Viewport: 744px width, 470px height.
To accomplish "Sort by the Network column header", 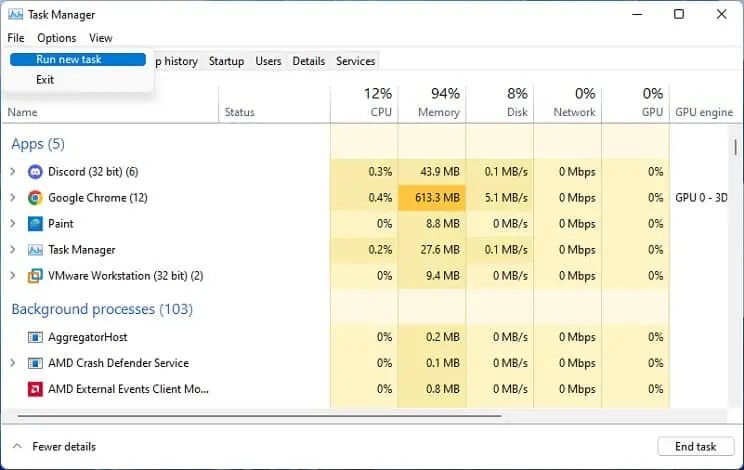I will point(567,104).
